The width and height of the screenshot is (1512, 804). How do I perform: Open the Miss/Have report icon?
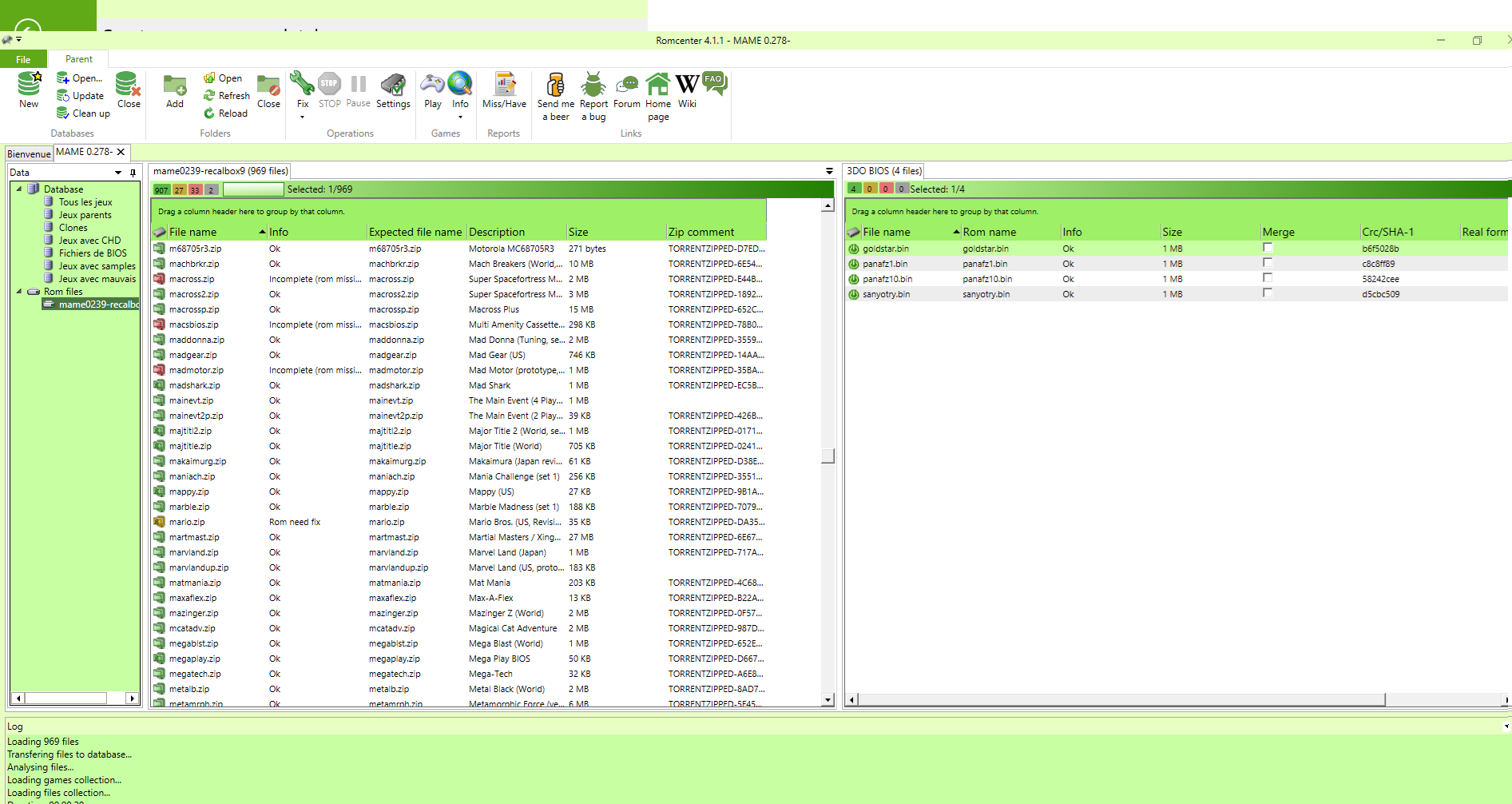point(504,85)
